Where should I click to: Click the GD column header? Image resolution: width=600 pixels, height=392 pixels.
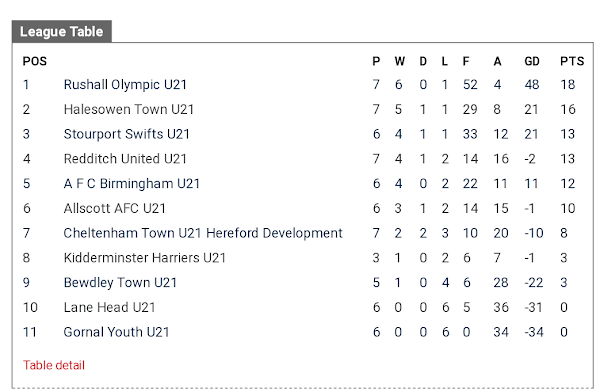[532, 61]
